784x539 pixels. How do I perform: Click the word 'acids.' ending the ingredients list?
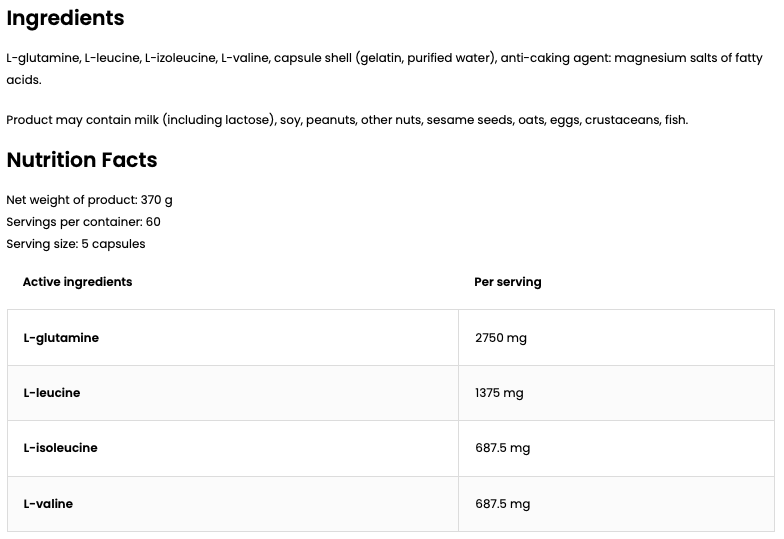(x=24, y=79)
